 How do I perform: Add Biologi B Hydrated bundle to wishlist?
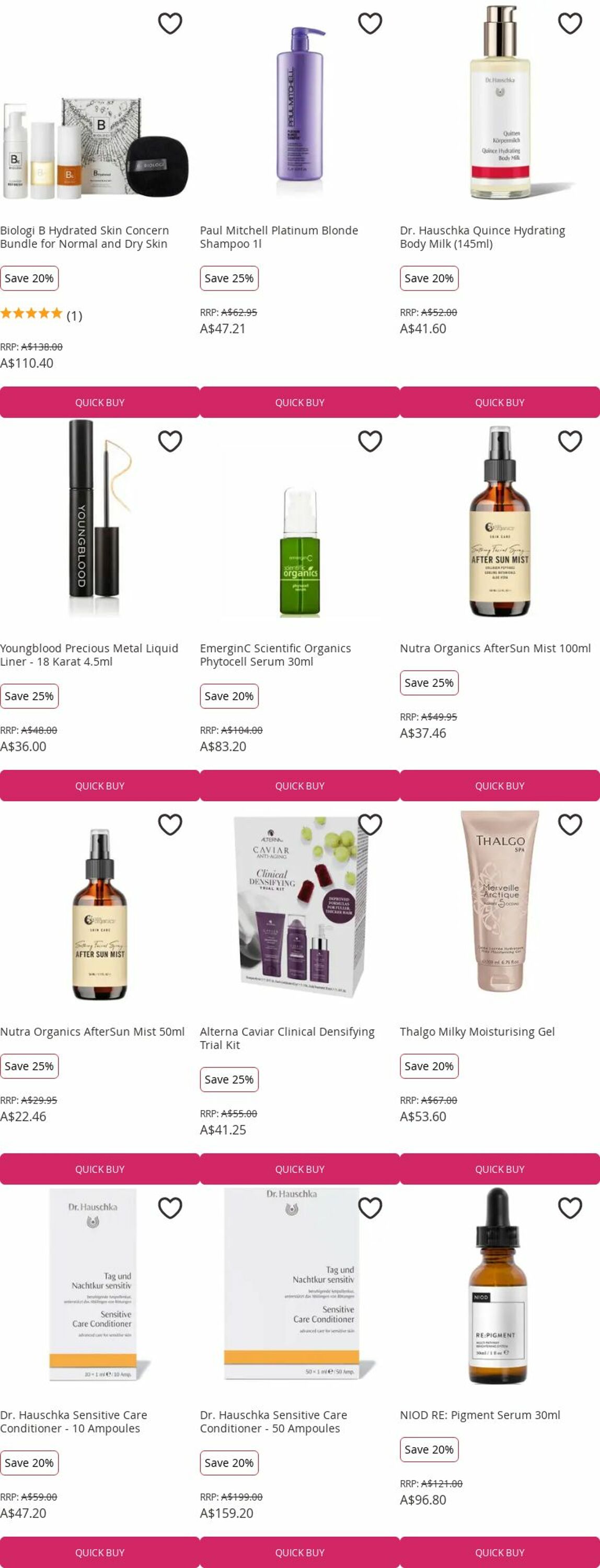click(x=170, y=23)
